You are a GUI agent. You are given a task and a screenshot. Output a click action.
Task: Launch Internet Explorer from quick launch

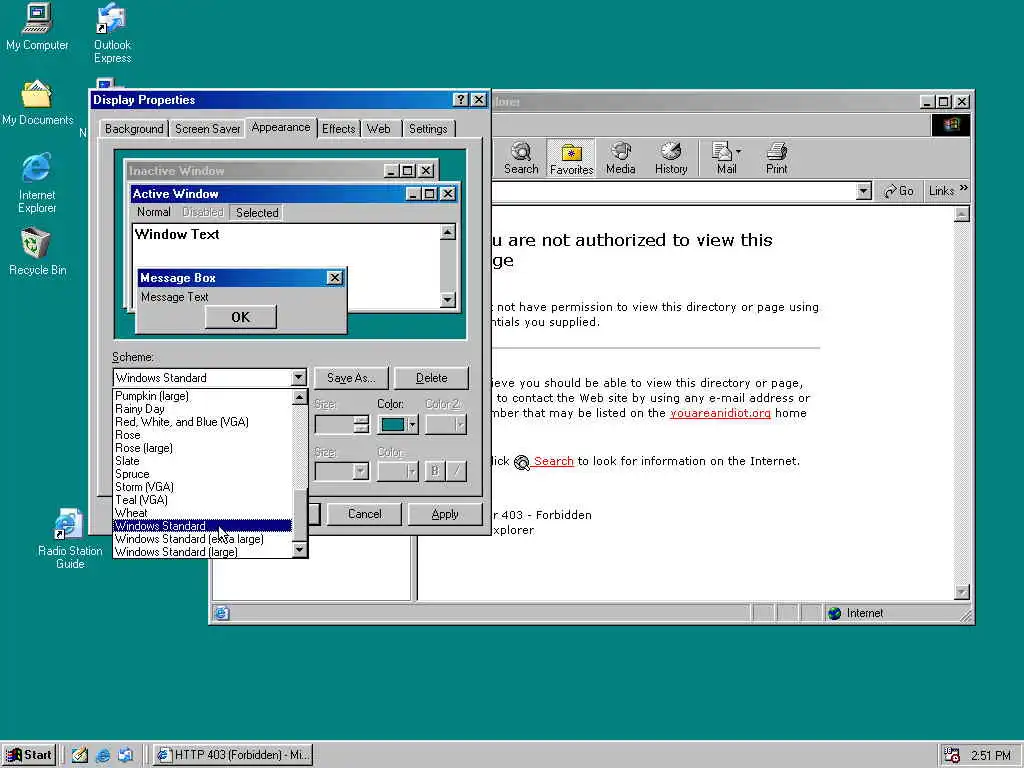click(103, 755)
